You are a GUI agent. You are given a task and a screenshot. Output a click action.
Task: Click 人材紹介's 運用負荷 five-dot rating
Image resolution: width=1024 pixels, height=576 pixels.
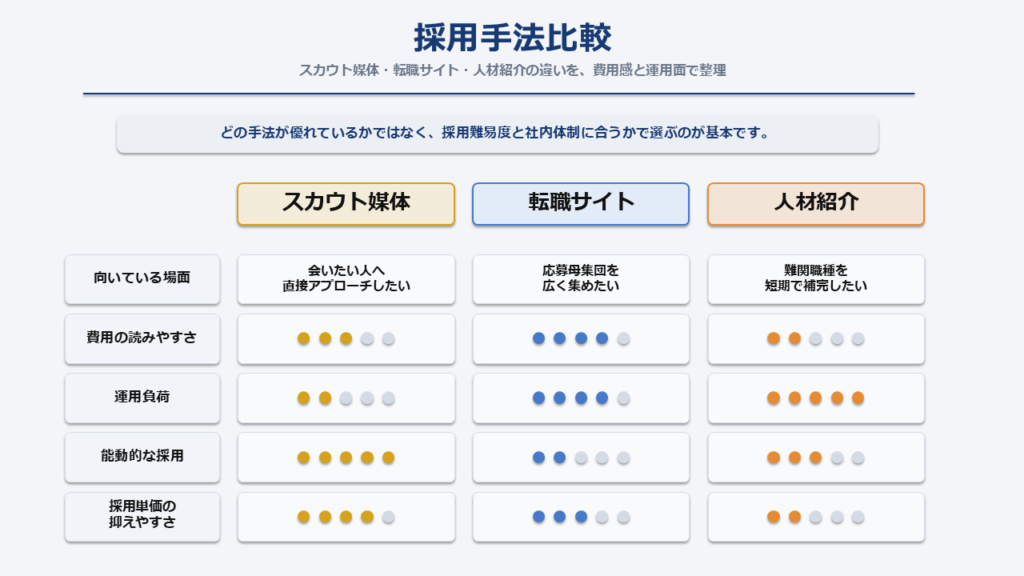pyautogui.click(x=816, y=398)
